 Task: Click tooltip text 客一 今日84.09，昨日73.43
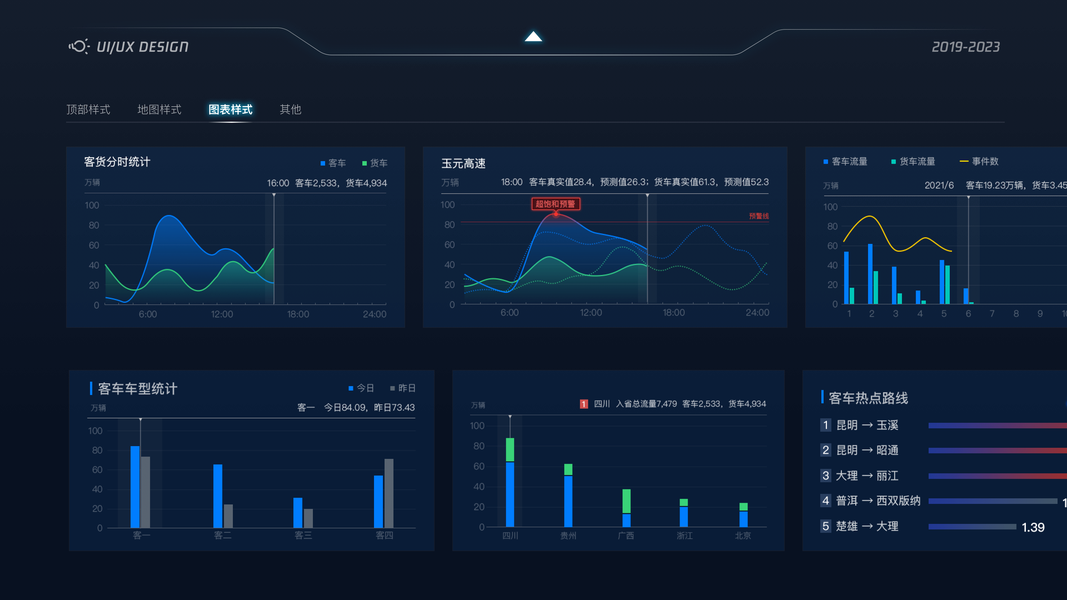point(356,407)
